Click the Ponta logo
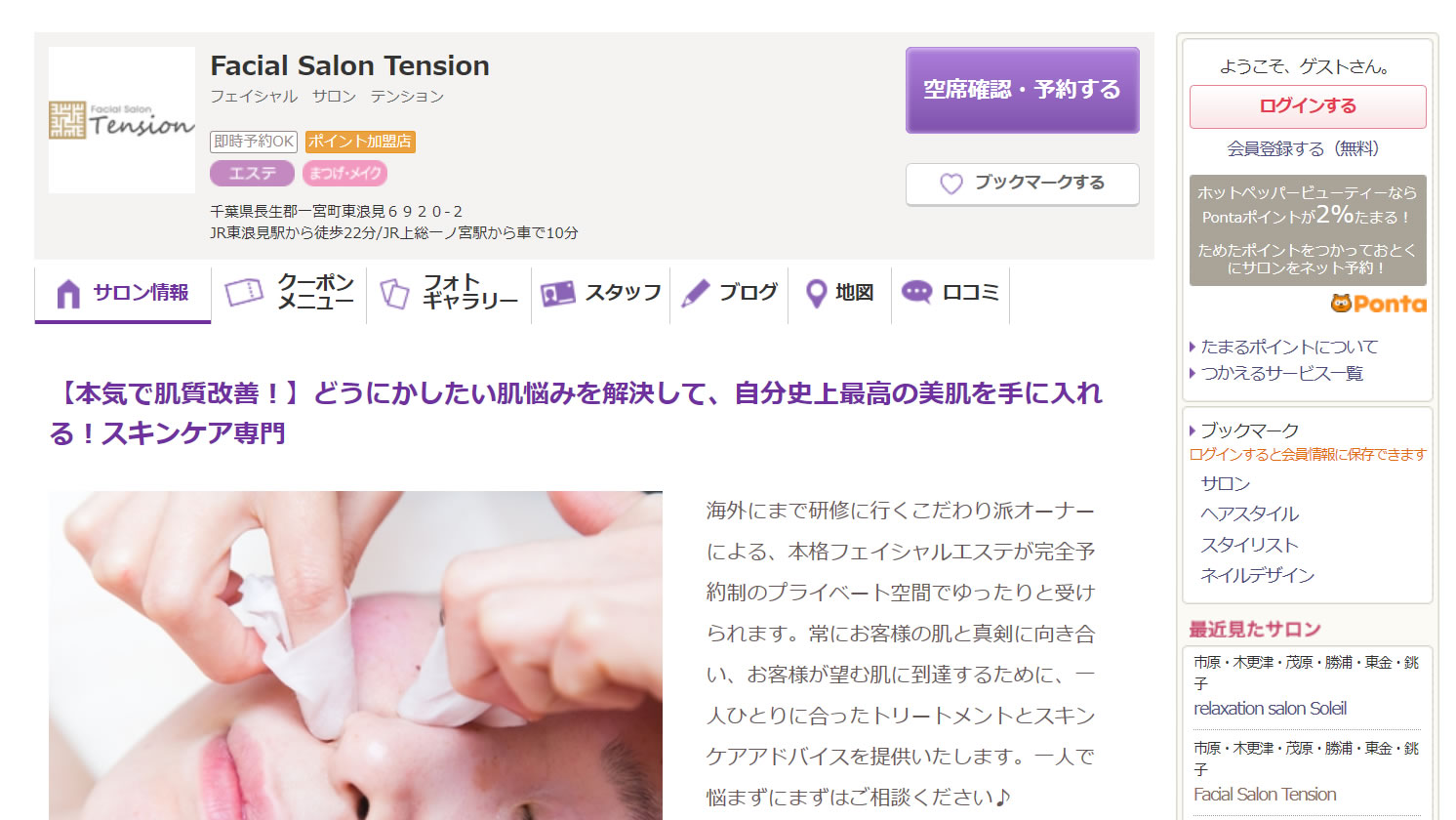This screenshot has height=820, width=1456. click(1378, 304)
